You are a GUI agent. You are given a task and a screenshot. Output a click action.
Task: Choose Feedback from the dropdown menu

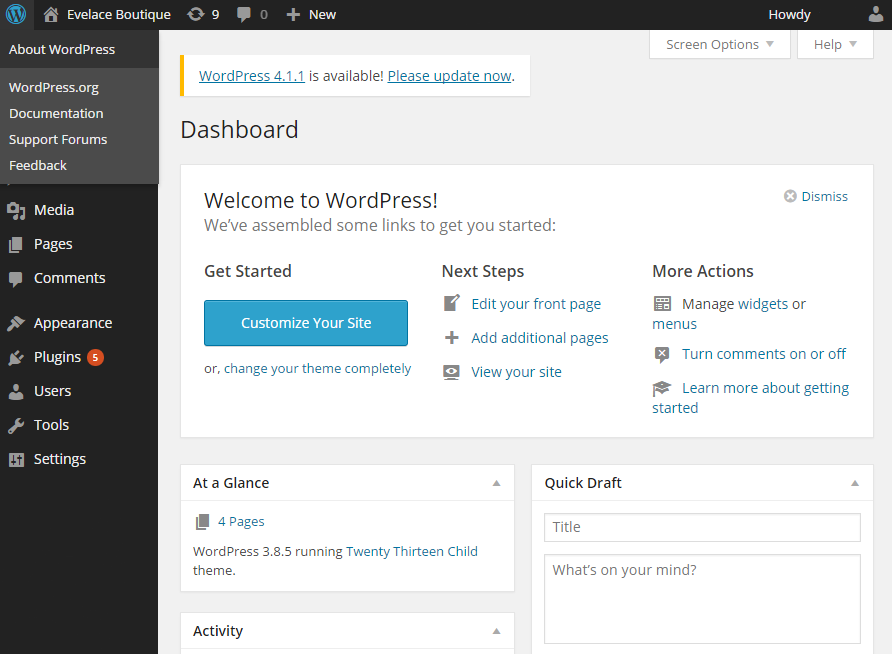[x=38, y=165]
